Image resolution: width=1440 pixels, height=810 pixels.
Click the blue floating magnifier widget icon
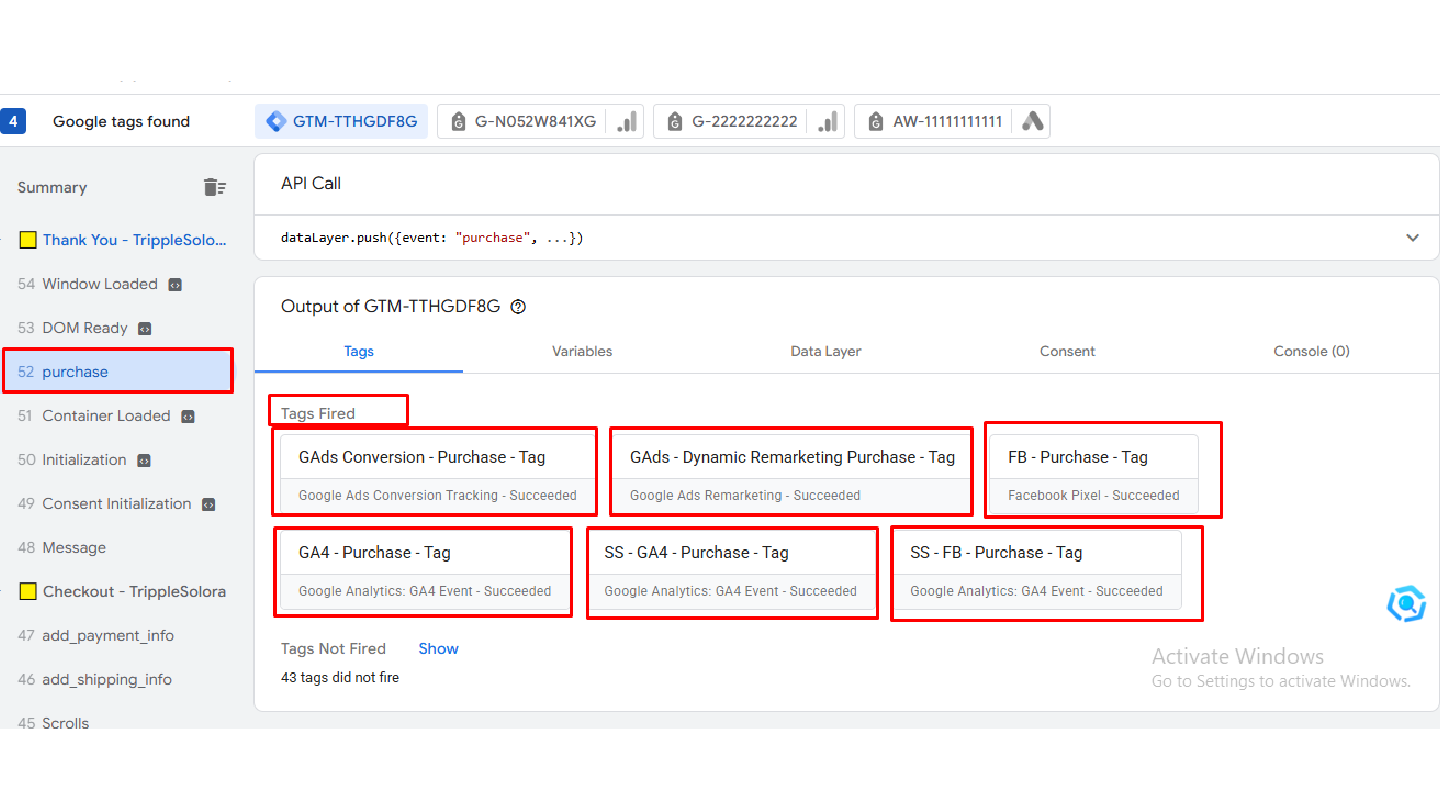(1405, 604)
